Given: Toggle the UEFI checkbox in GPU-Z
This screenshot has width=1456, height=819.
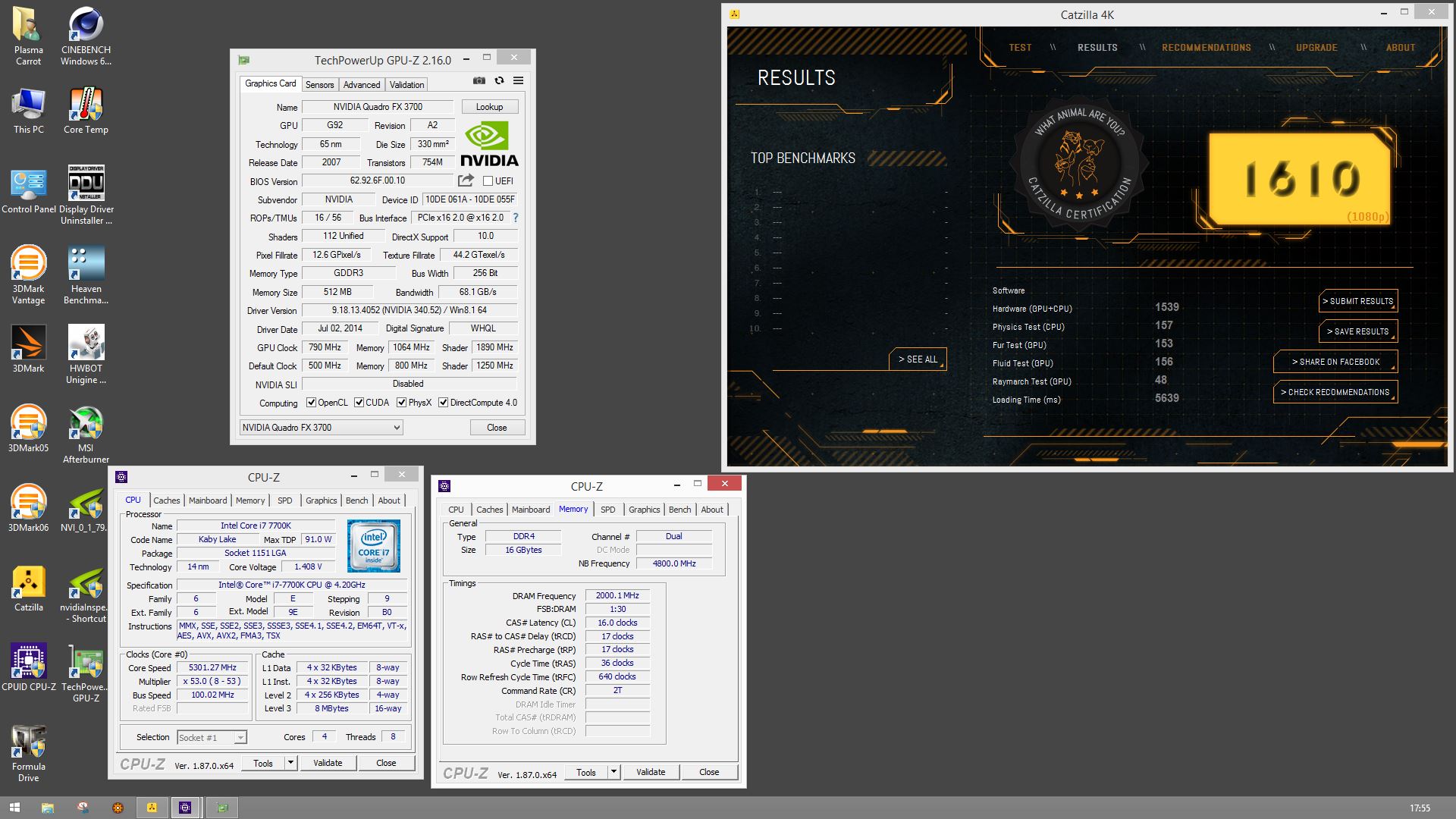Looking at the screenshot, I should click(x=488, y=181).
